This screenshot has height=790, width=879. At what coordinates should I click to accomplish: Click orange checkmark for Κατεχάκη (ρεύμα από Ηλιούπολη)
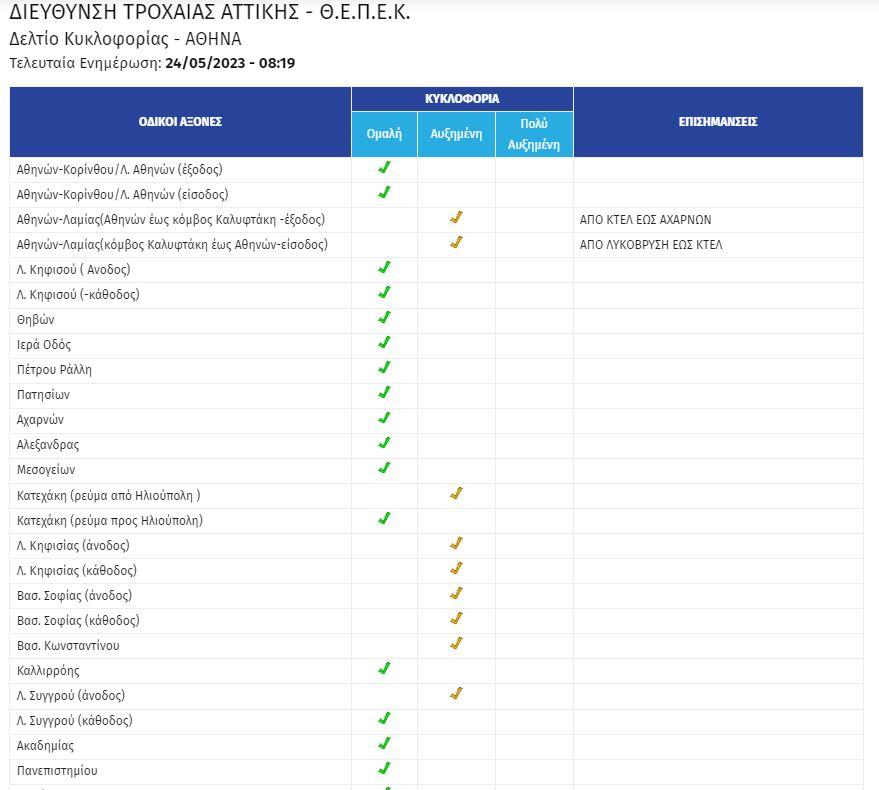456,494
